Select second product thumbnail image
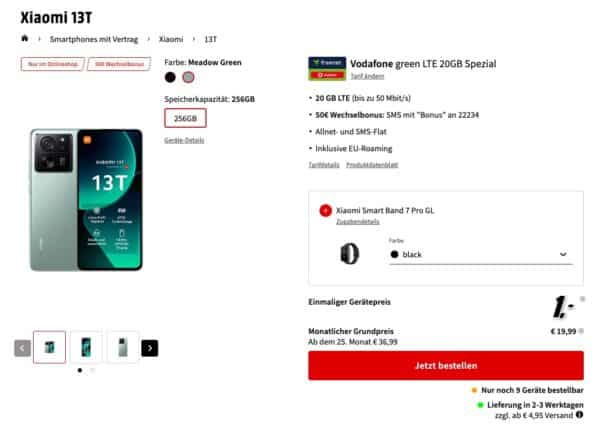 coord(86,347)
